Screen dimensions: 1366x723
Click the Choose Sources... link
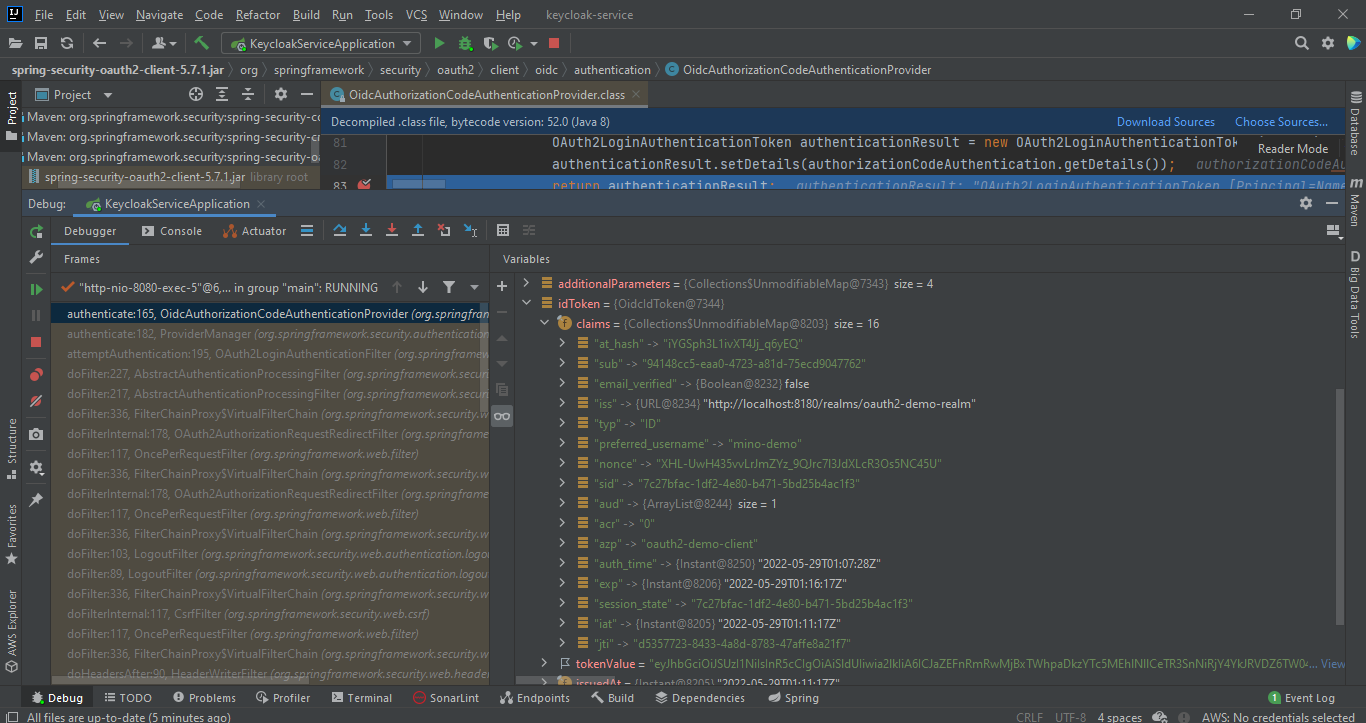coord(1281,122)
